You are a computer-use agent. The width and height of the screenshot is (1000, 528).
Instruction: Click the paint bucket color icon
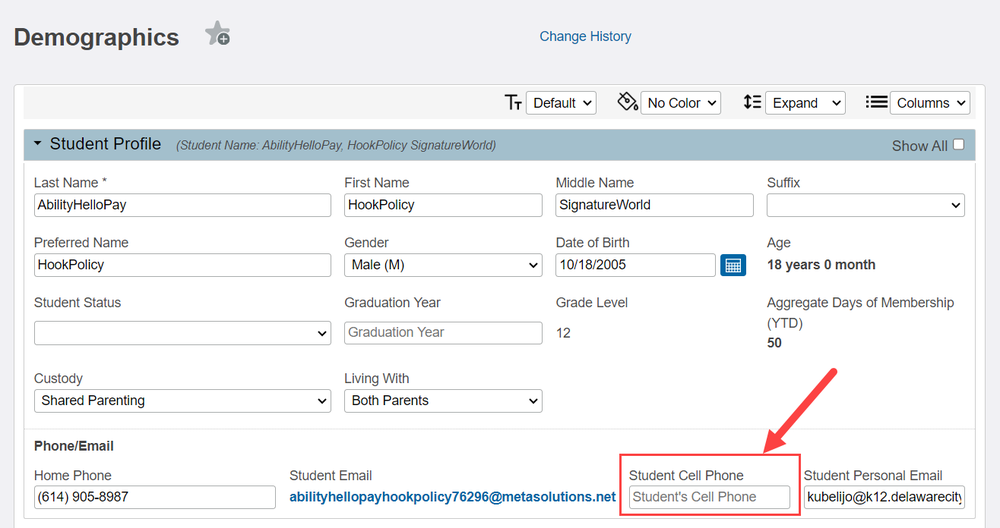[628, 101]
